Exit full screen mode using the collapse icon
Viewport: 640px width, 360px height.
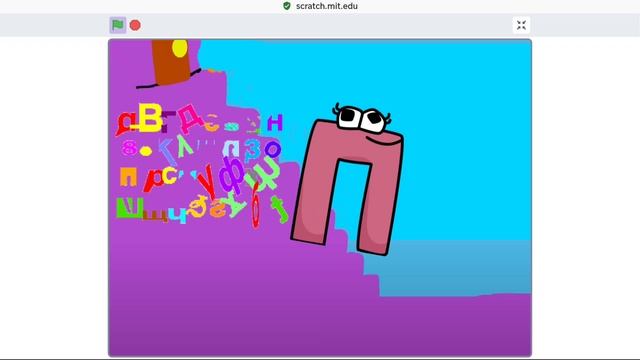click(x=521, y=25)
